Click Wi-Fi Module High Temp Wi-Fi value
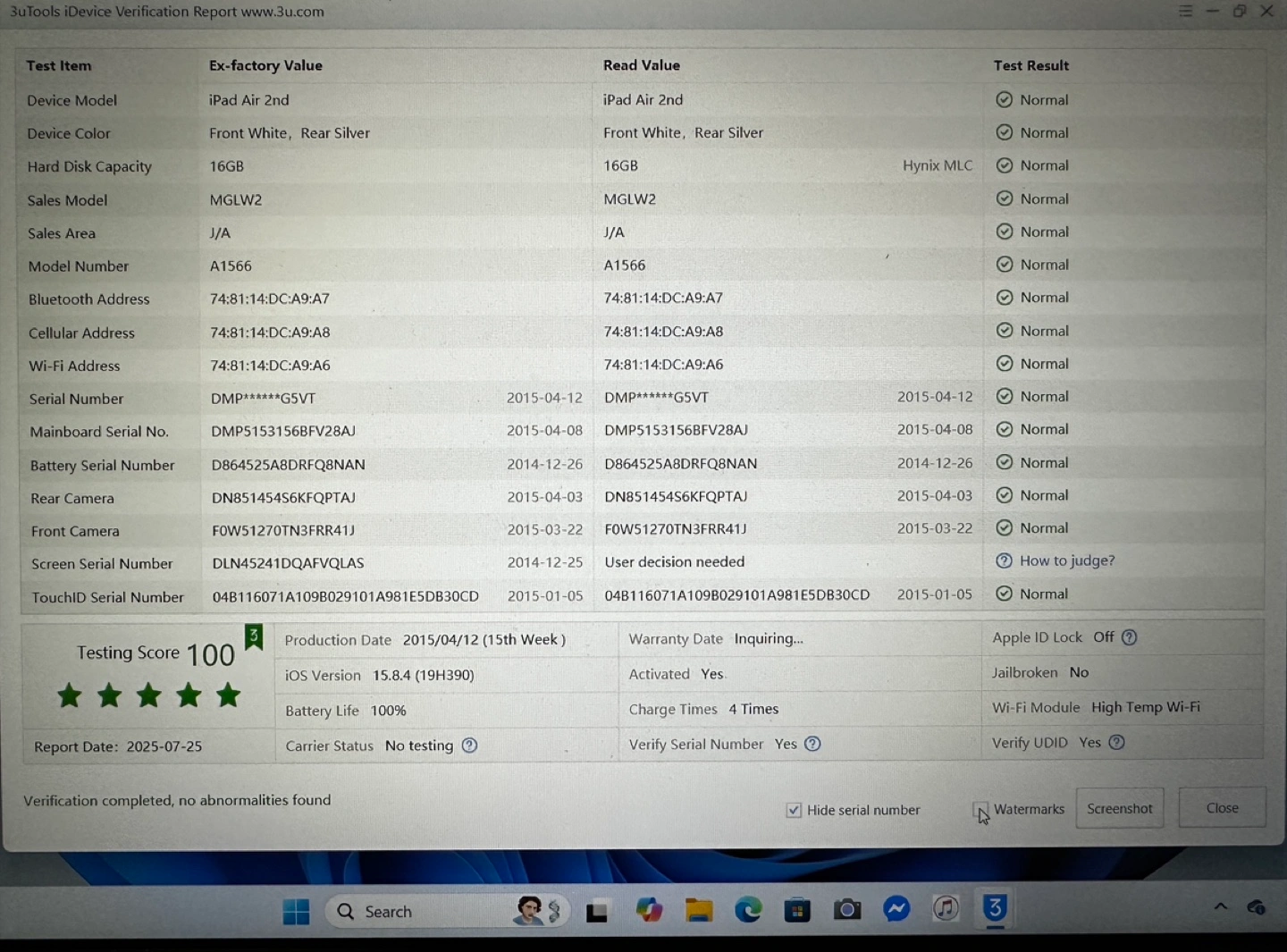1287x952 pixels. [1146, 707]
